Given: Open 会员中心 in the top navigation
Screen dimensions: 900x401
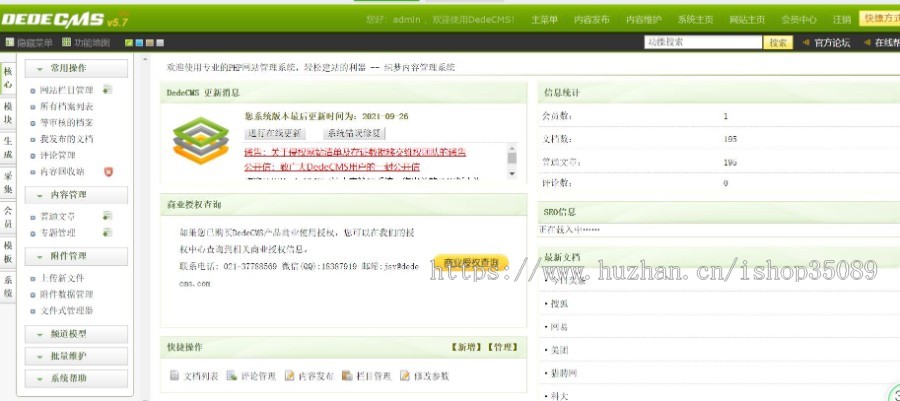Looking at the screenshot, I should pyautogui.click(x=798, y=20).
